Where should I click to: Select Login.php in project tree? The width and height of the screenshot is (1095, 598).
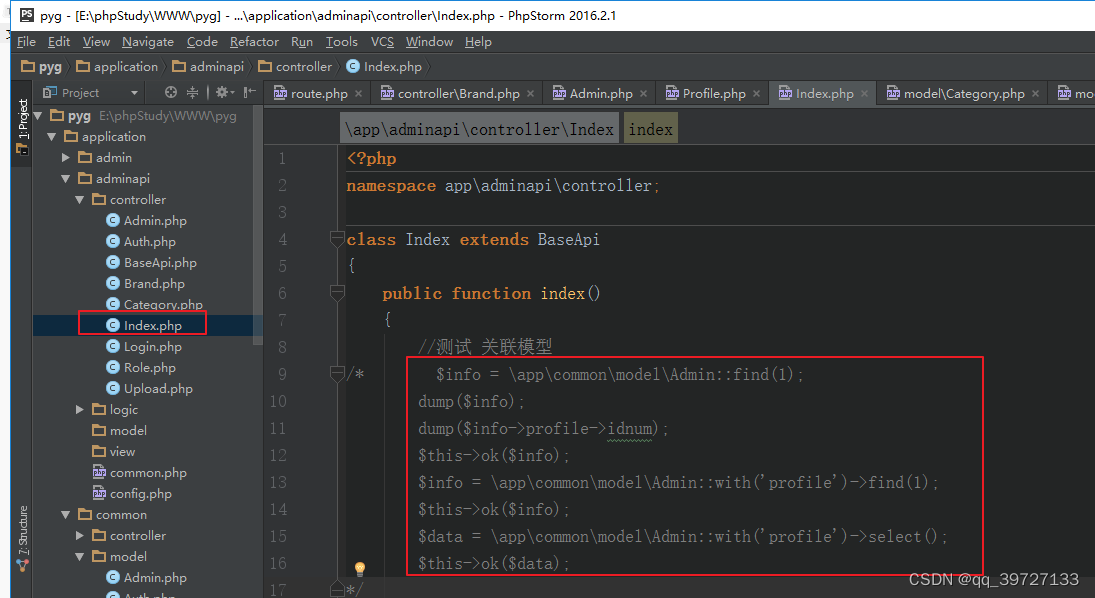click(144, 346)
